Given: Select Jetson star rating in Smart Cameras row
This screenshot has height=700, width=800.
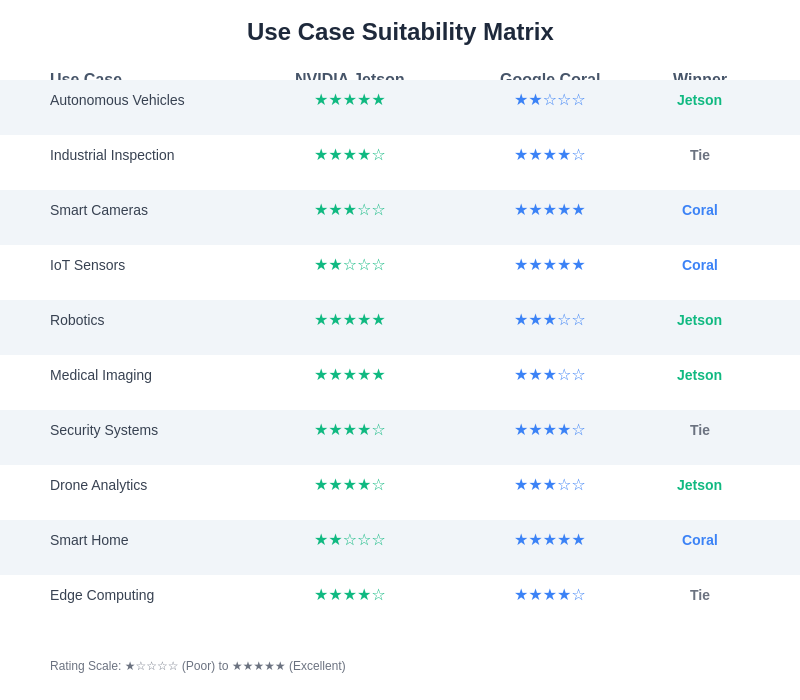Looking at the screenshot, I should 349,210.
